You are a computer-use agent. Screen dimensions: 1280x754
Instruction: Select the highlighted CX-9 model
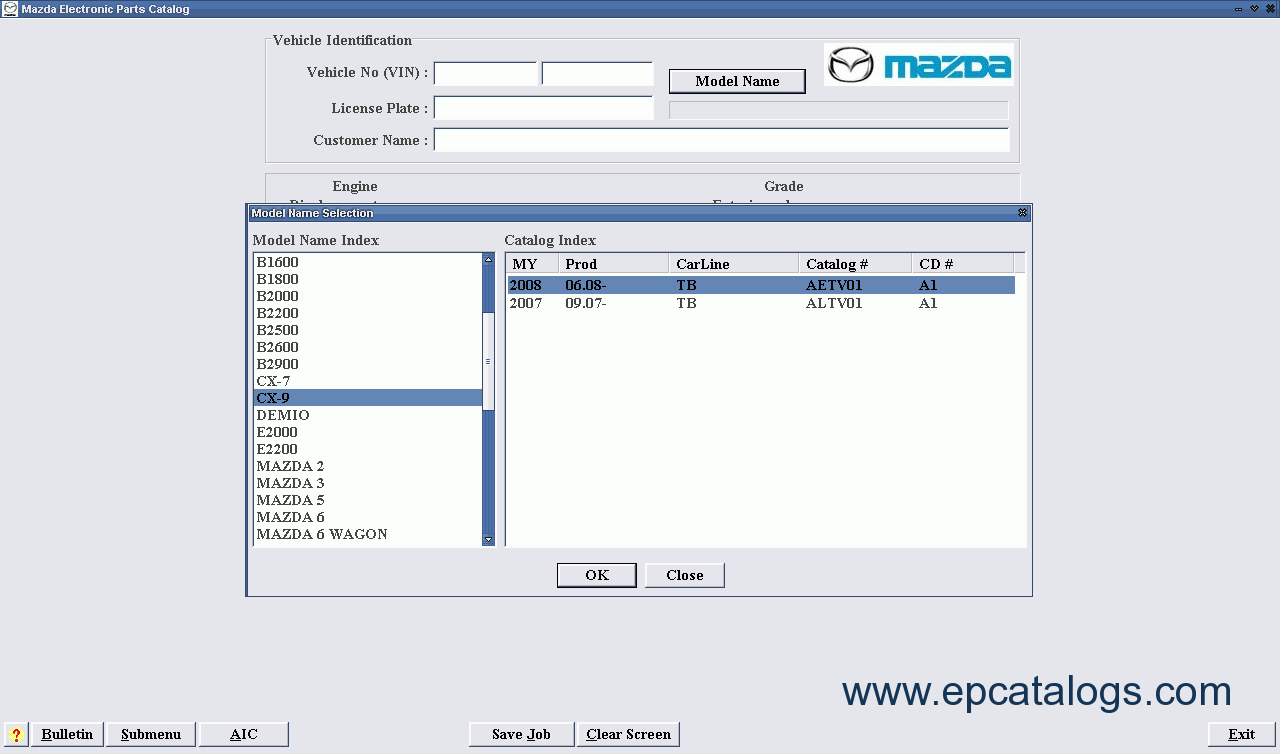tap(368, 398)
